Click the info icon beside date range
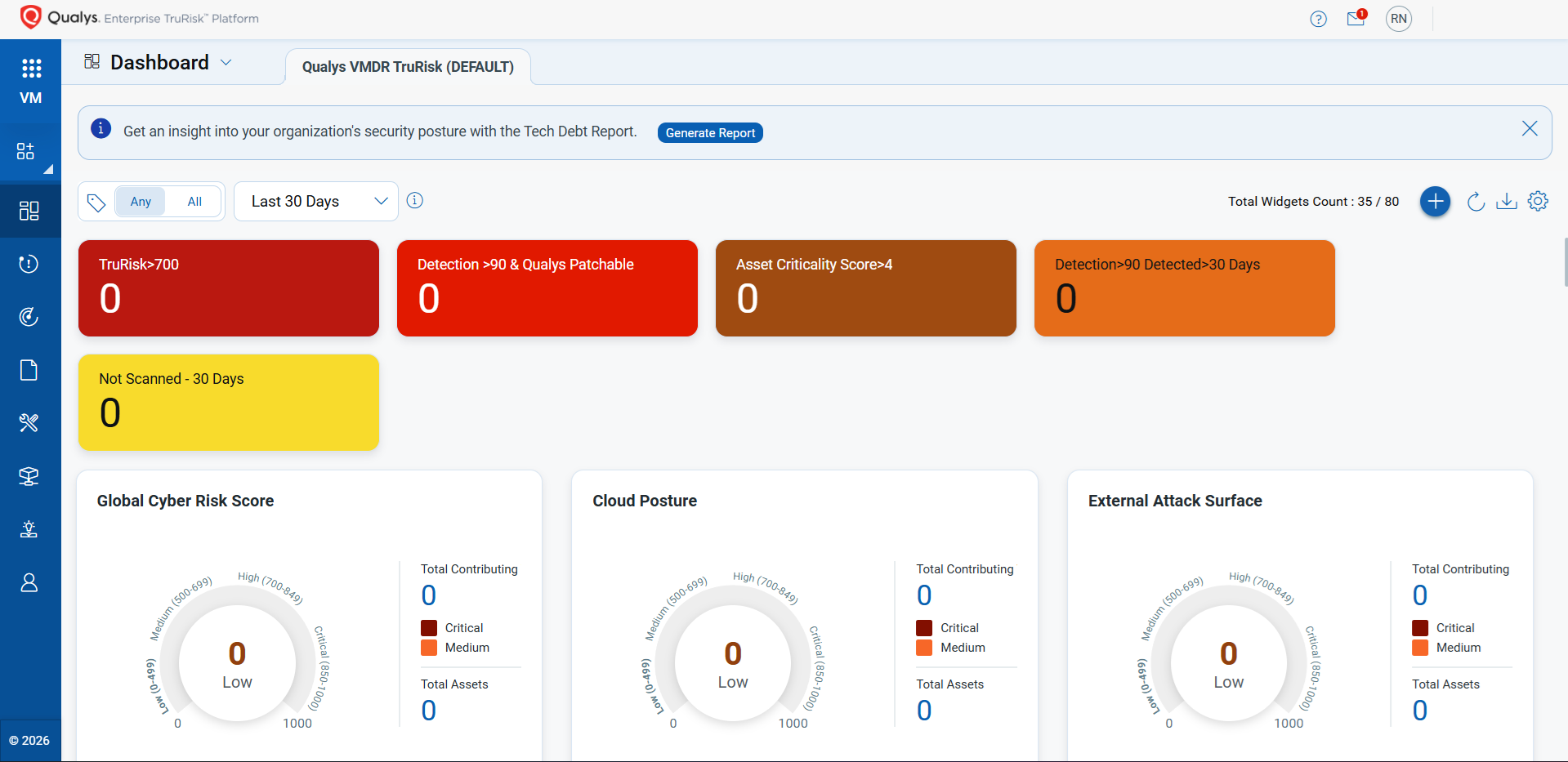Viewport: 1568px width, 762px height. (x=415, y=201)
